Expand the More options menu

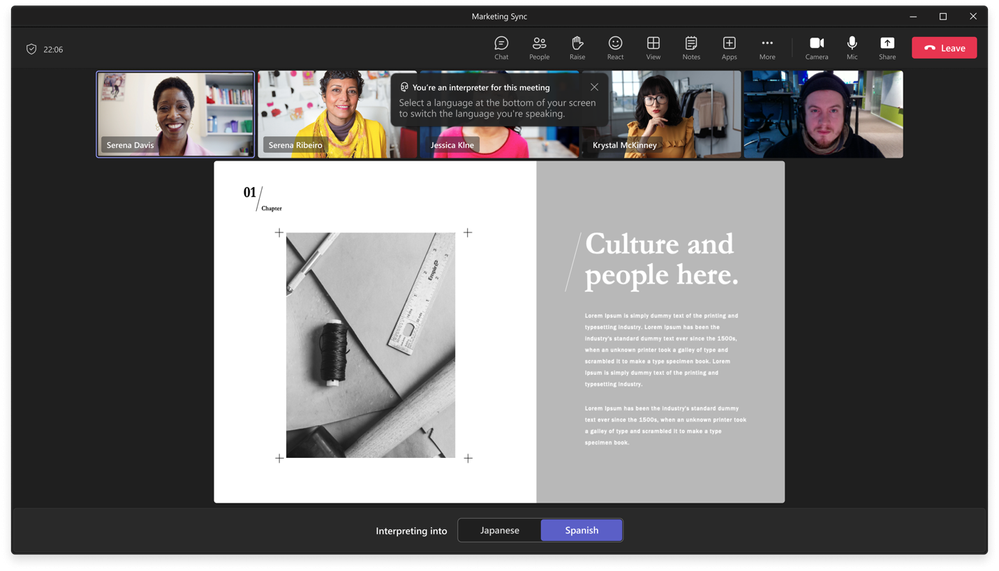(767, 47)
